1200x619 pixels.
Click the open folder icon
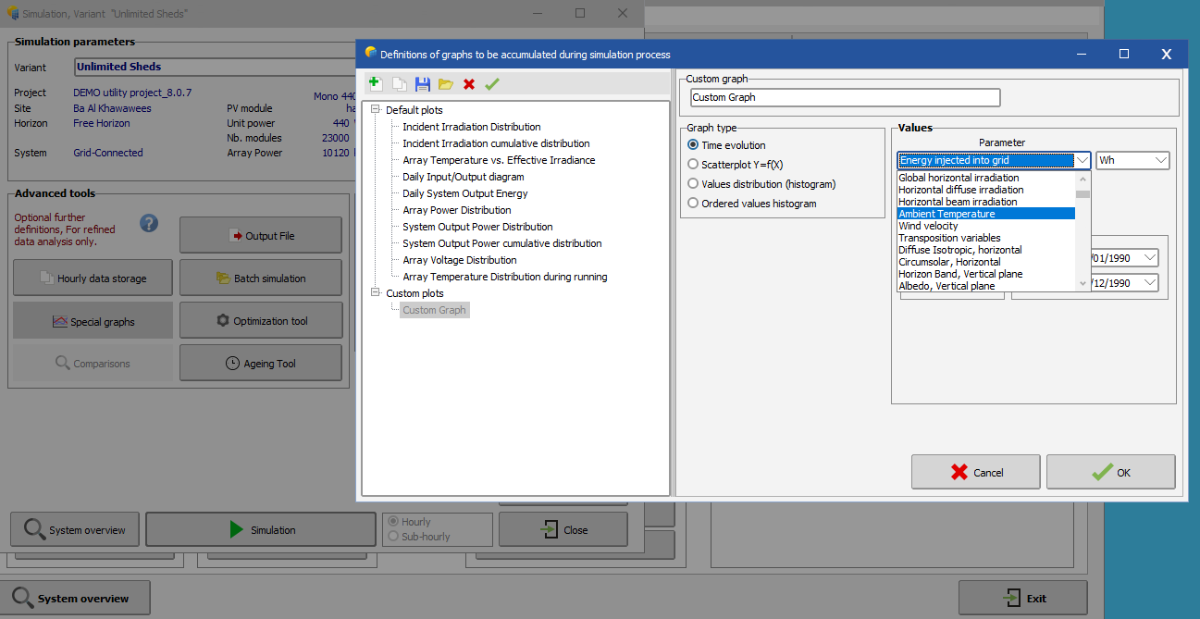(445, 84)
